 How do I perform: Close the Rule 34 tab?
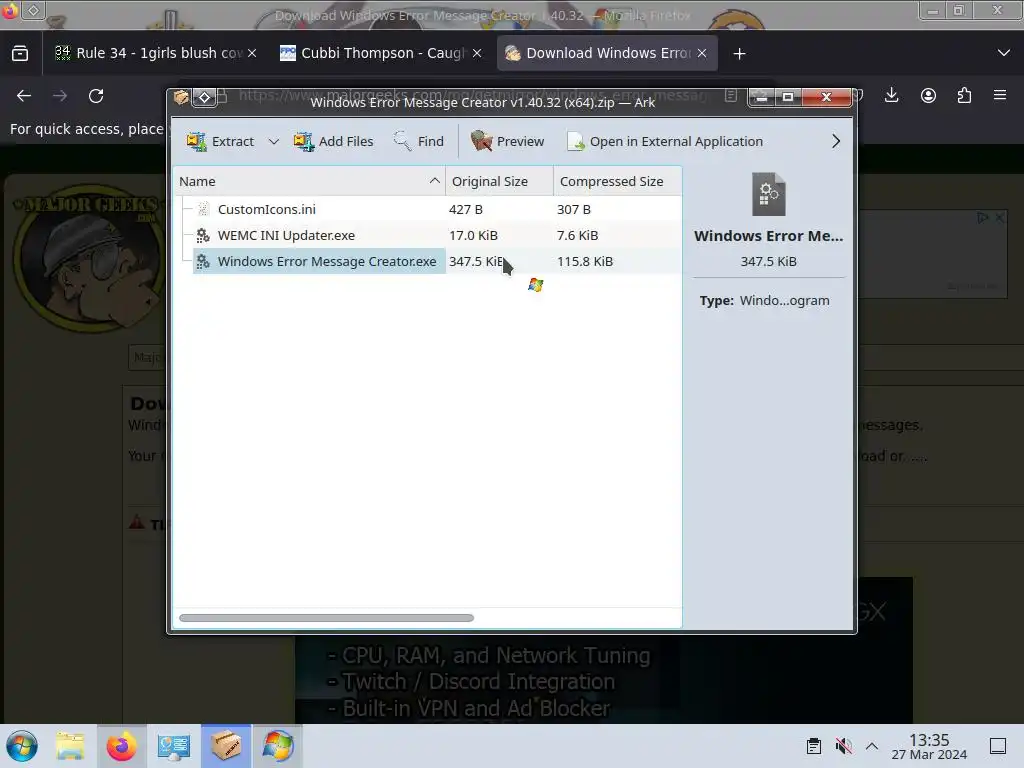(x=252, y=53)
